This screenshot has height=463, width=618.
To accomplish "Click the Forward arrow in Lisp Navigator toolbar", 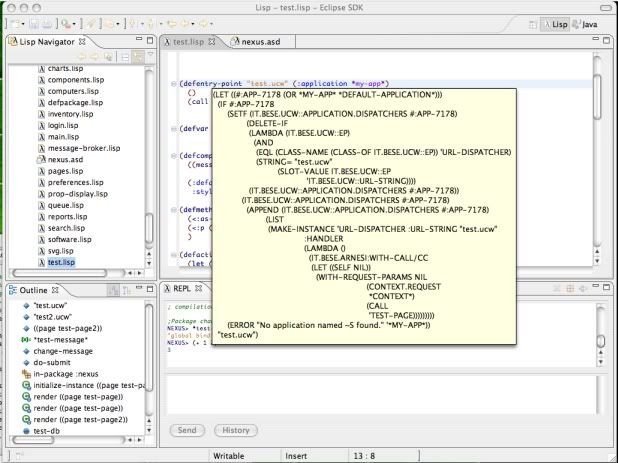I will (95, 57).
